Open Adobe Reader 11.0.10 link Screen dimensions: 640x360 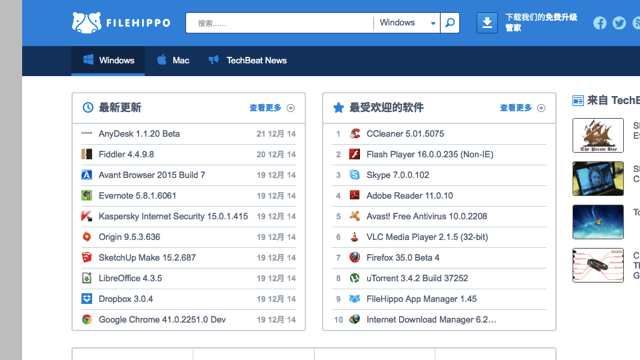point(410,196)
